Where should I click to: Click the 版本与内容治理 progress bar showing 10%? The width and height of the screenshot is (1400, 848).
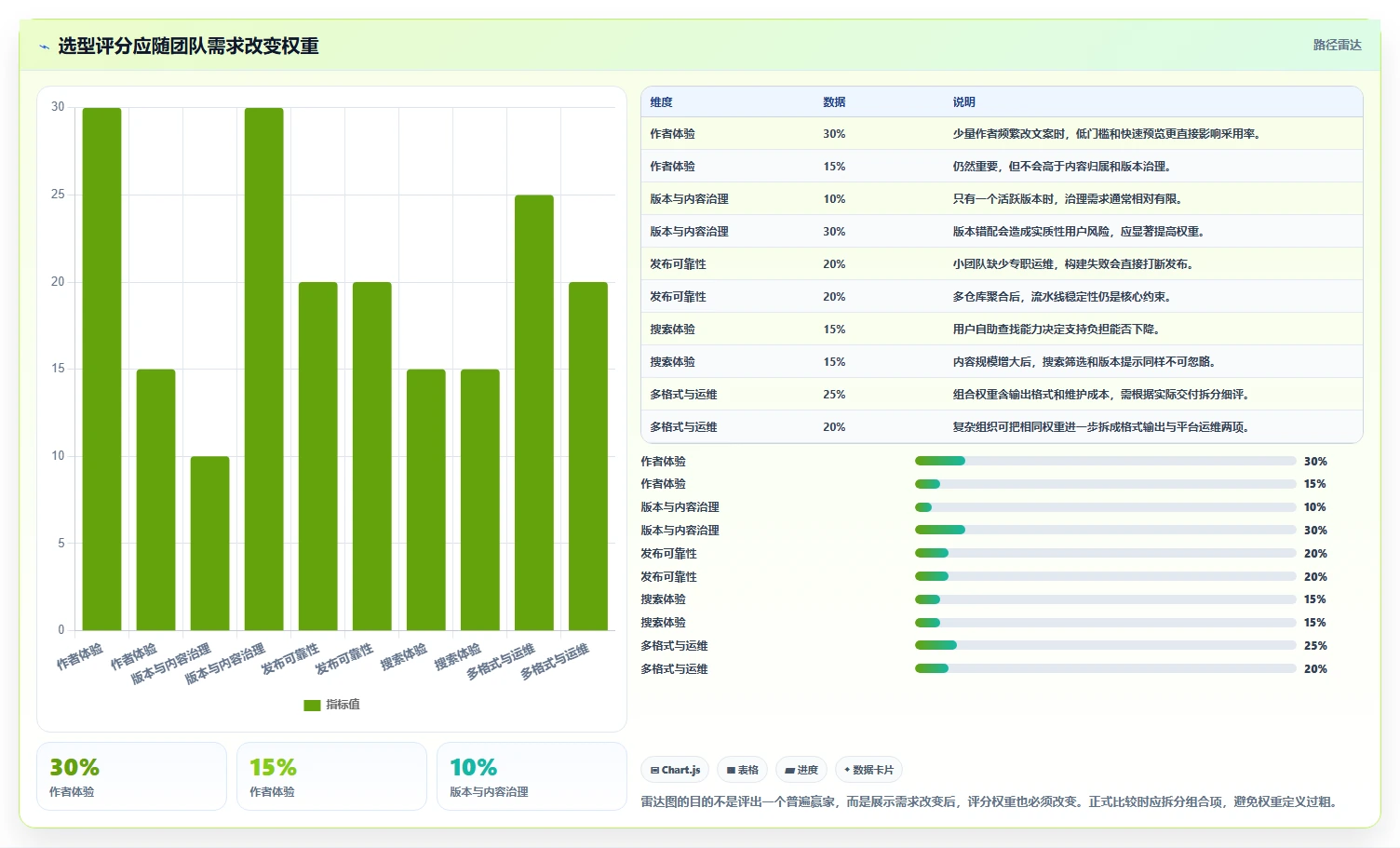pos(1105,507)
